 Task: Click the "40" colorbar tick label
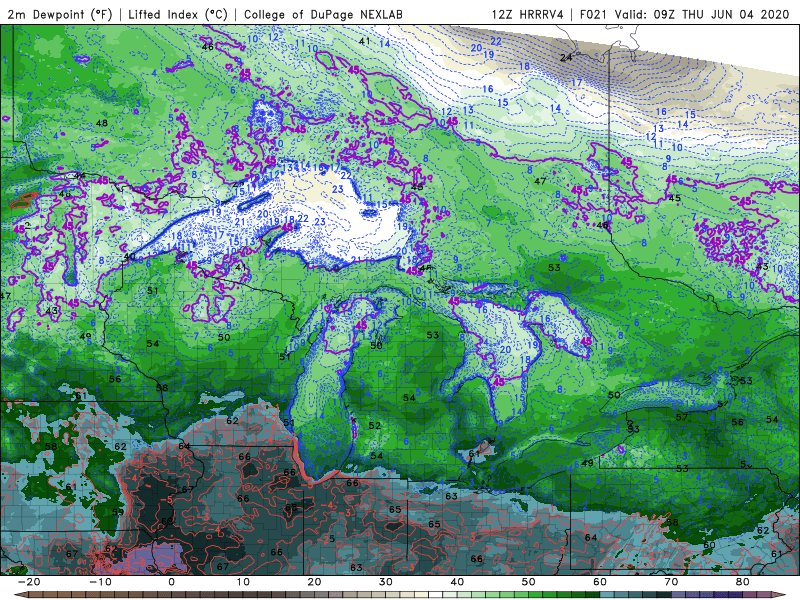[x=457, y=582]
